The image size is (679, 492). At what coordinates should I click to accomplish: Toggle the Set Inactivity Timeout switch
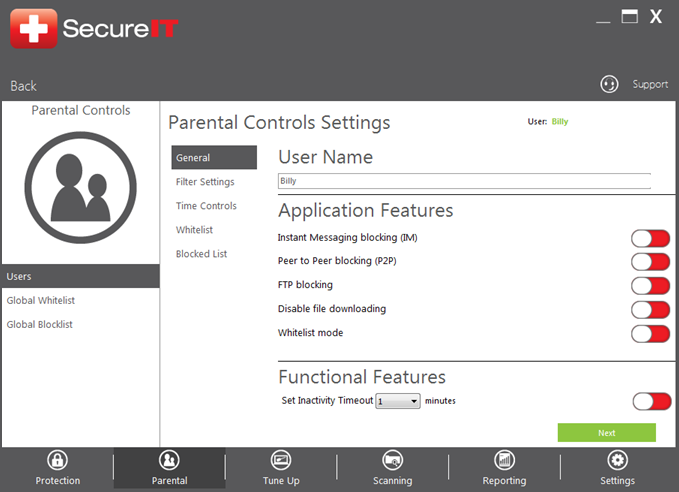click(652, 401)
